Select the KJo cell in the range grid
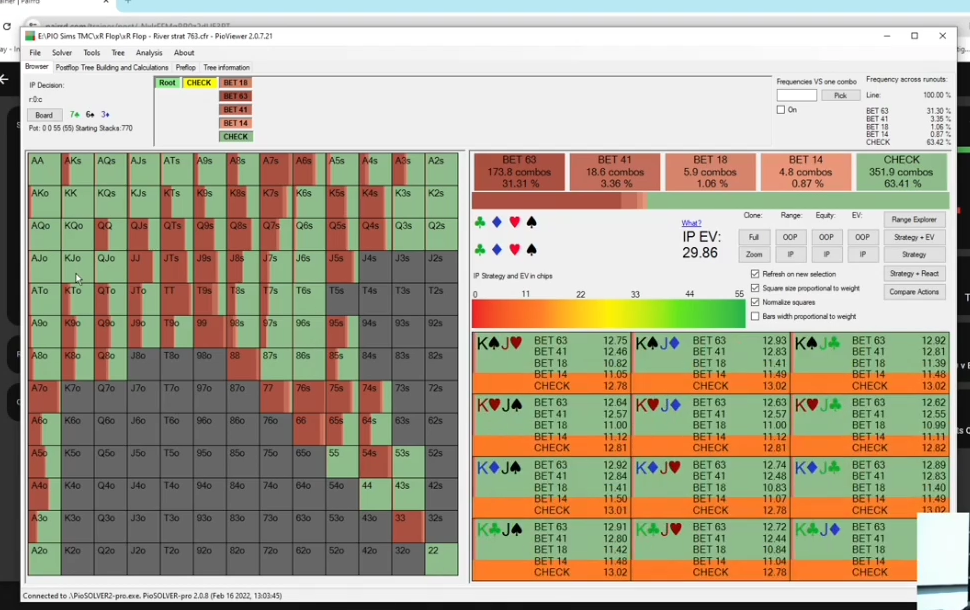The image size is (970, 610). (77, 267)
